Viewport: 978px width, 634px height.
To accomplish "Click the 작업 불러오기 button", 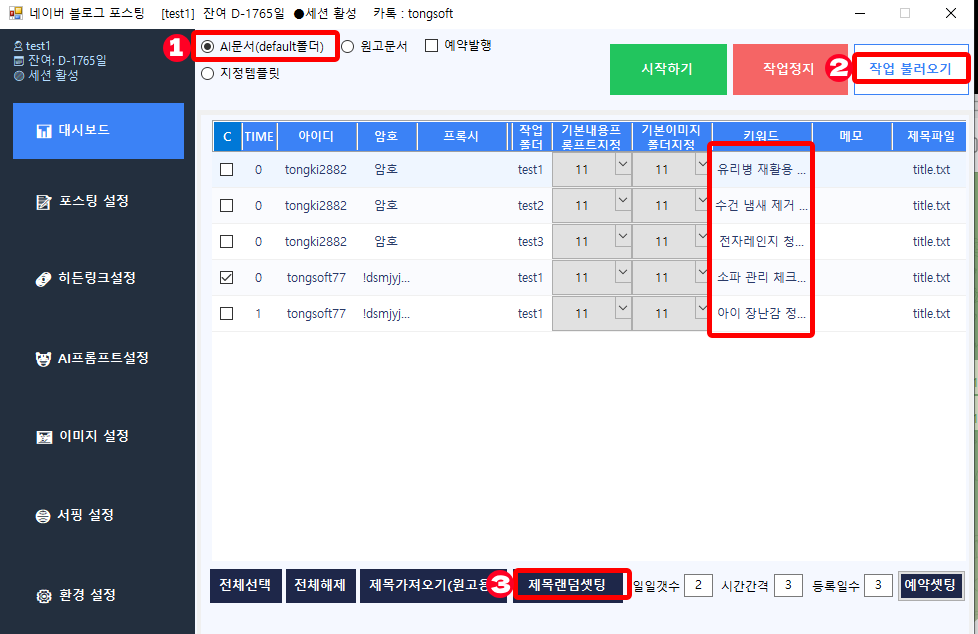I will pyautogui.click(x=910, y=68).
